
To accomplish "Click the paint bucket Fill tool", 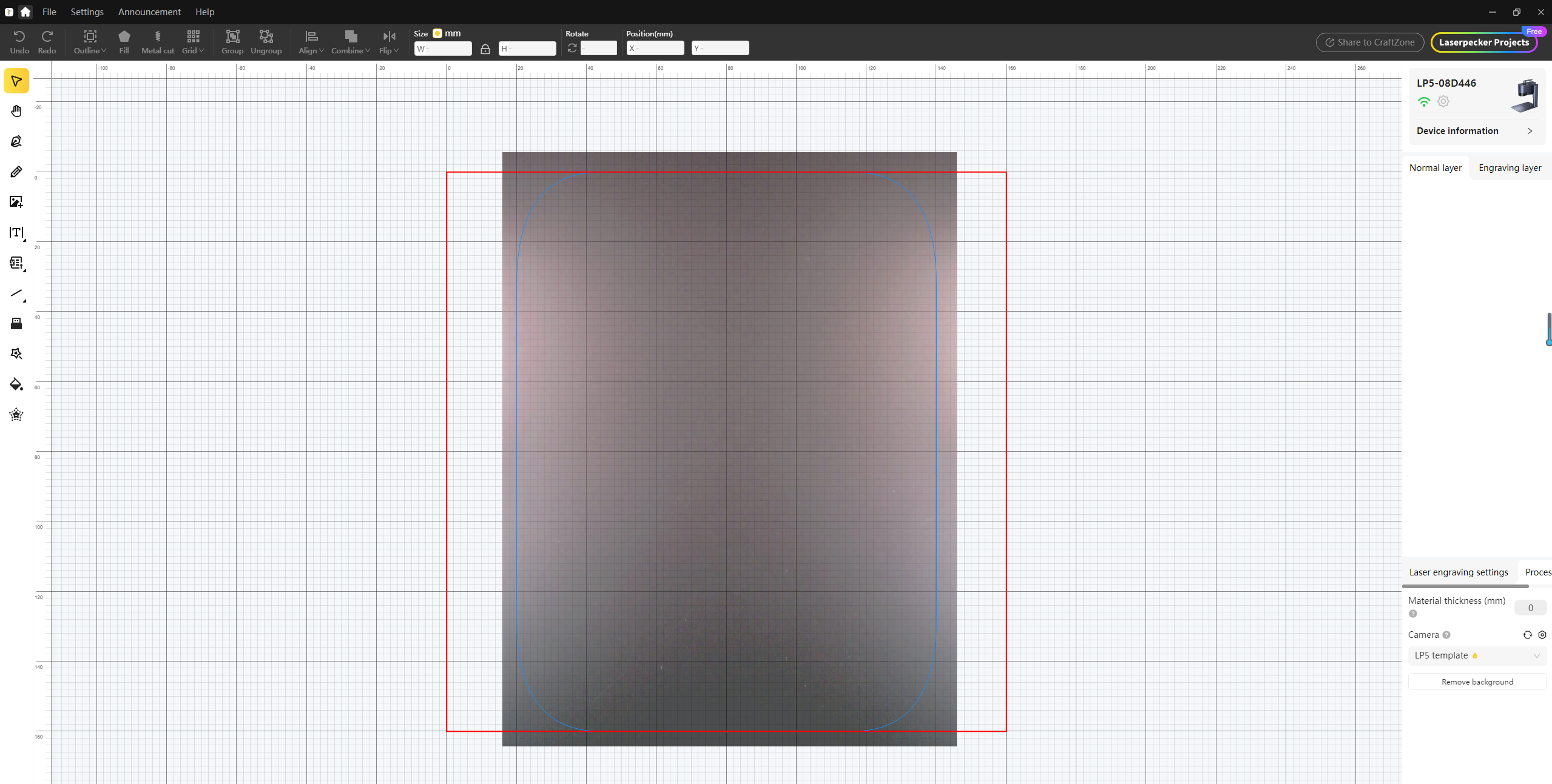I will [16, 384].
